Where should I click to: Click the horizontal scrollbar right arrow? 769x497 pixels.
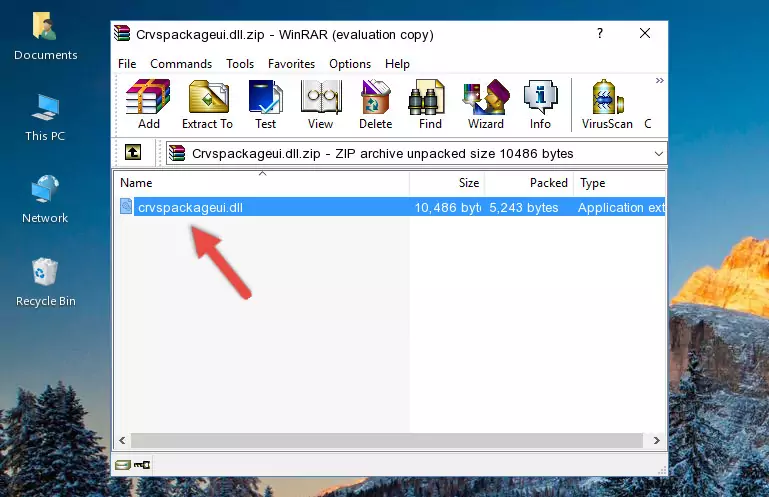[x=656, y=440]
